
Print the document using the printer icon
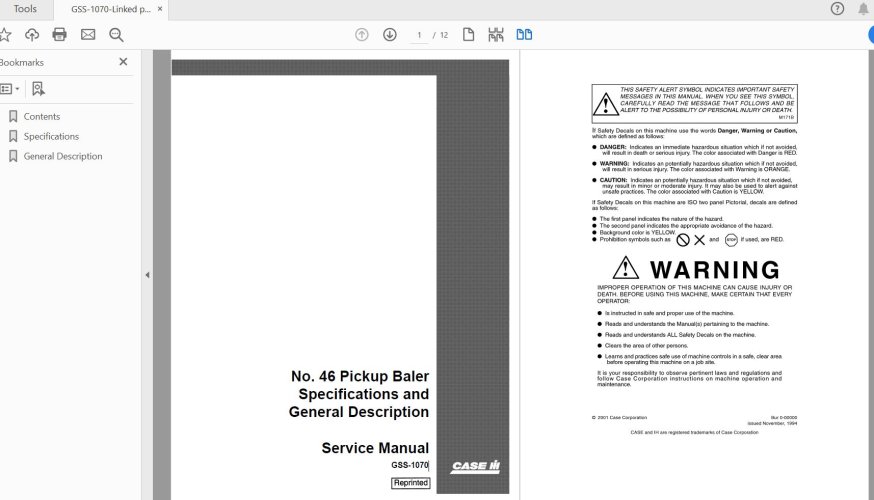[59, 35]
